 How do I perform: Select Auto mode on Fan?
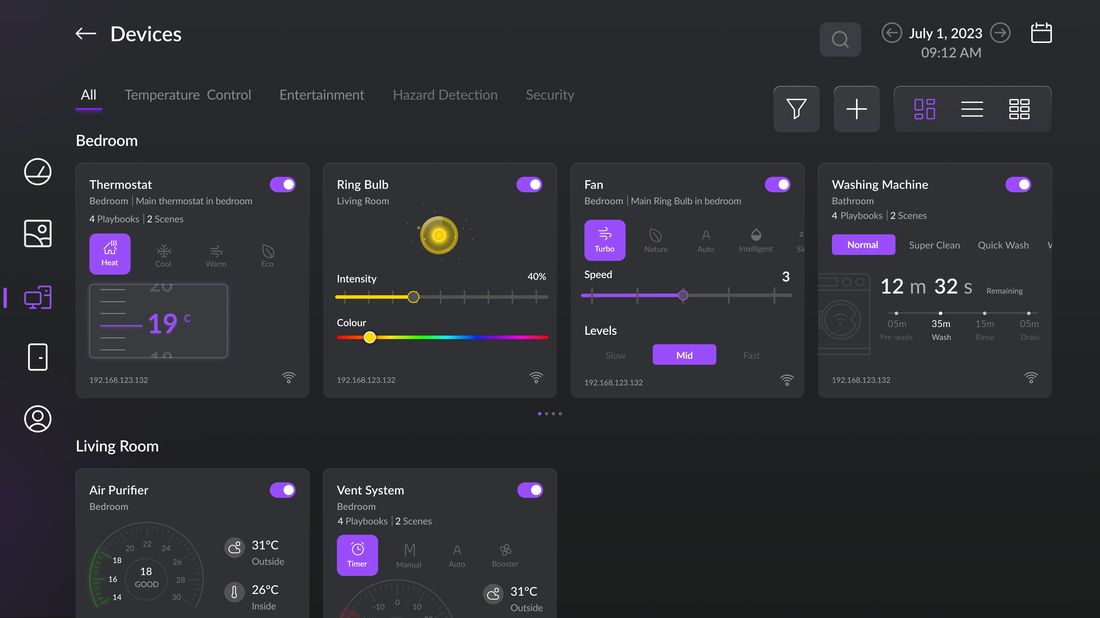coord(706,241)
